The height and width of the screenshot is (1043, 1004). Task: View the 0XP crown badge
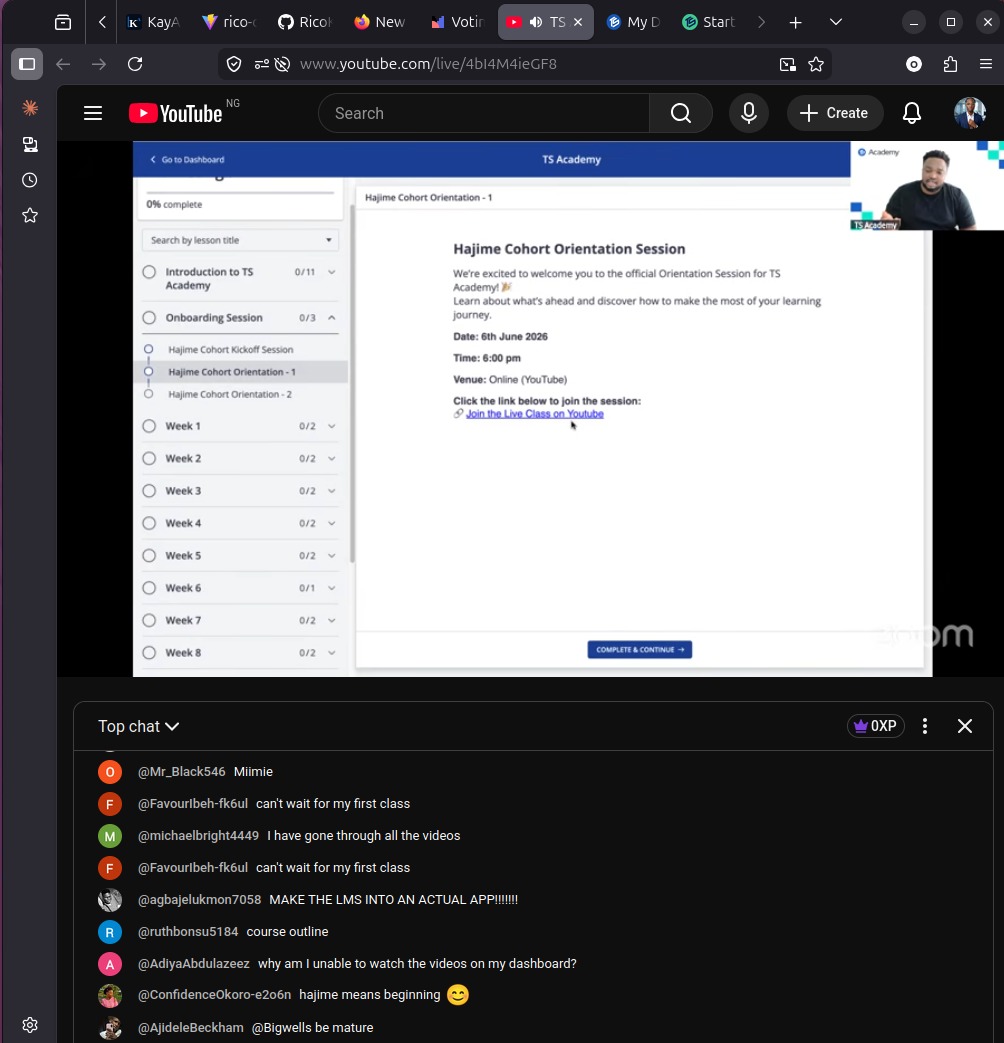click(x=876, y=726)
